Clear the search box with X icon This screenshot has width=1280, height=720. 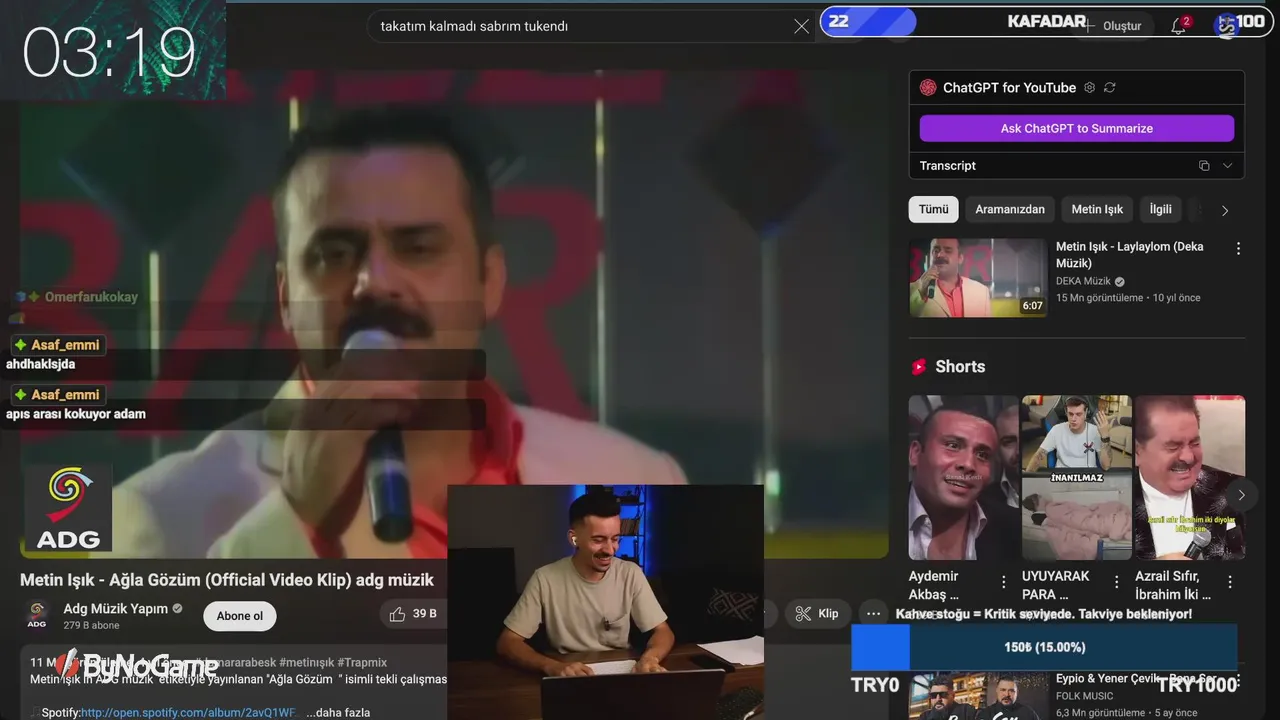click(x=801, y=27)
